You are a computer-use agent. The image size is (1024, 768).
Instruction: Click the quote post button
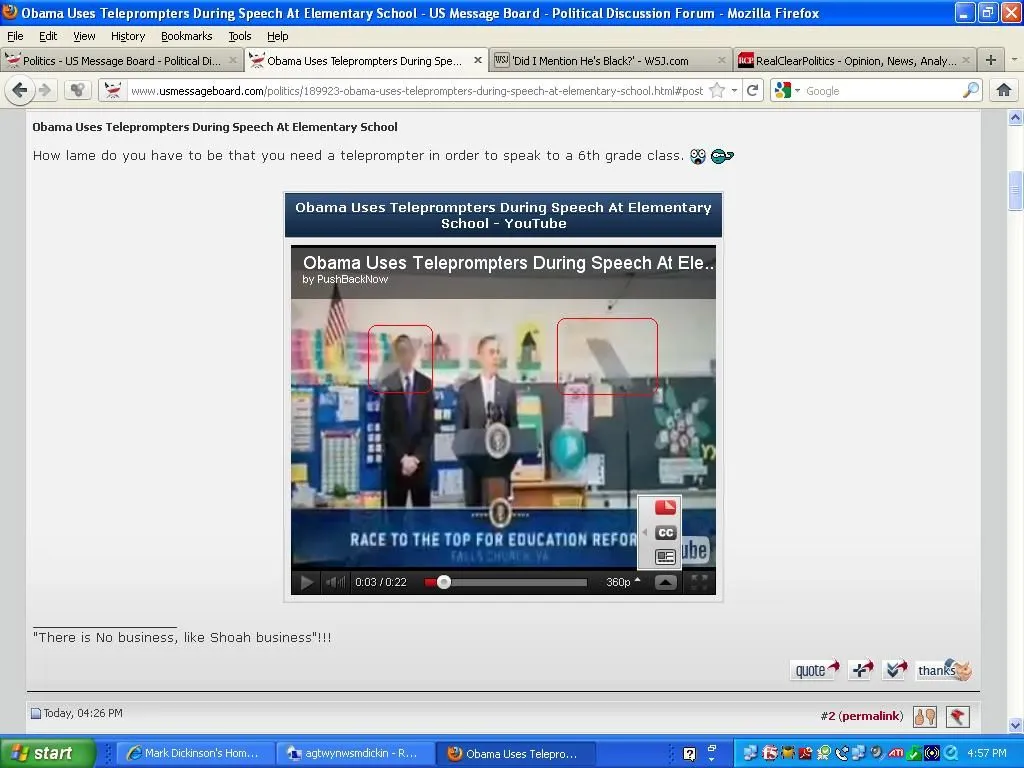click(815, 670)
